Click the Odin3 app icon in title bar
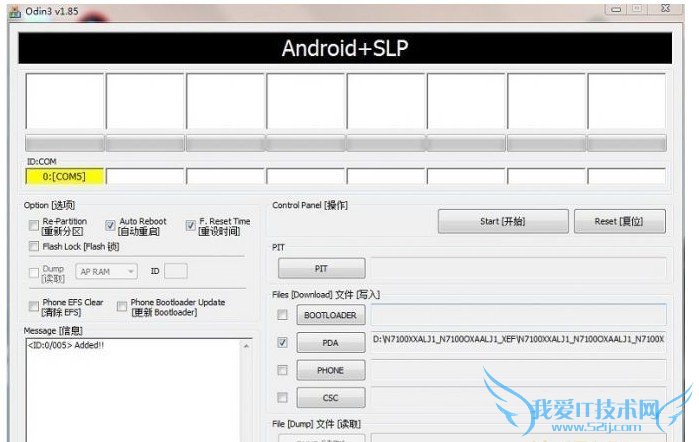 pos(15,12)
